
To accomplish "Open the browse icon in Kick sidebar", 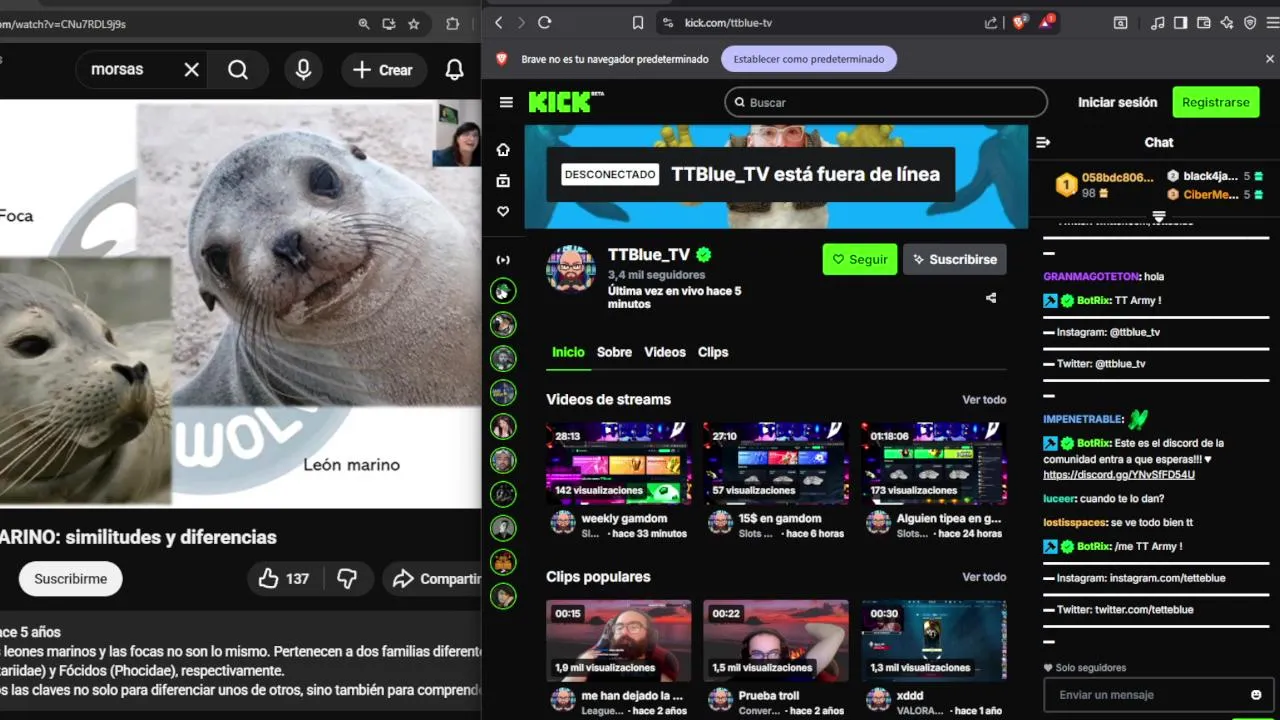I will point(503,180).
